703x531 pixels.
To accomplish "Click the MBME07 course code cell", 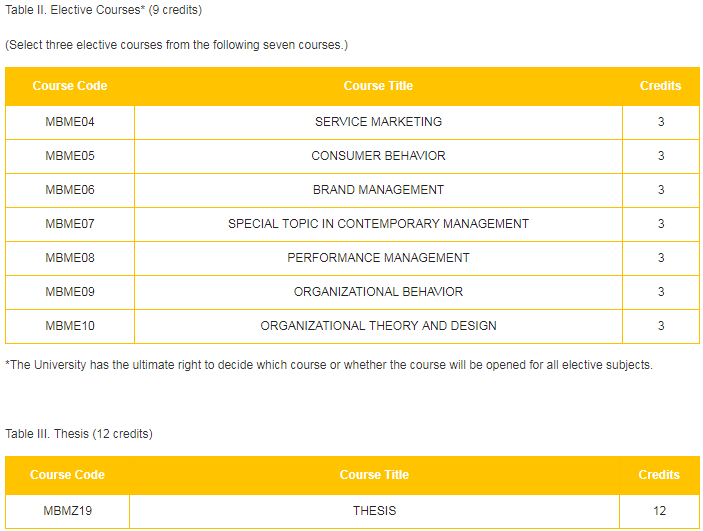I will (x=70, y=224).
